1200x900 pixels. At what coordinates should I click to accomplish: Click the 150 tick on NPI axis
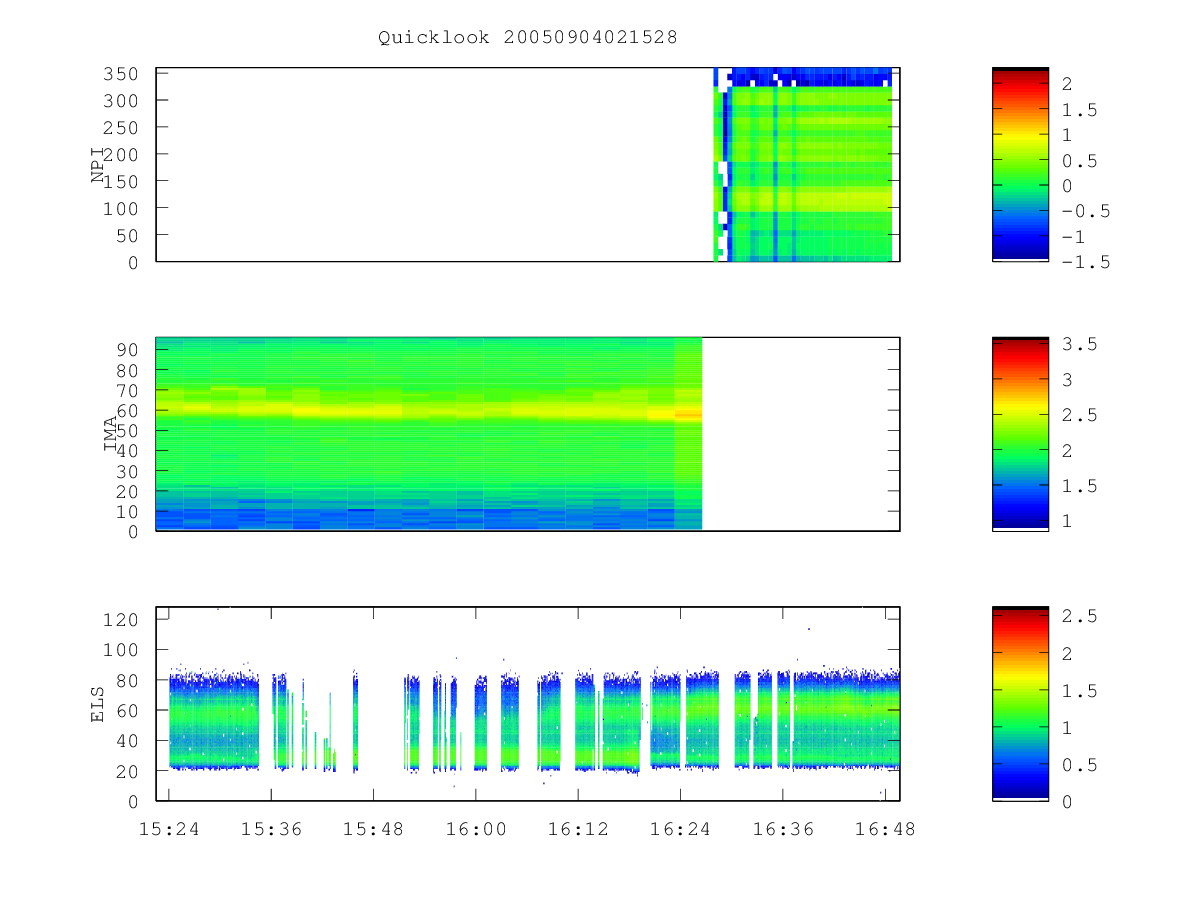click(120, 181)
